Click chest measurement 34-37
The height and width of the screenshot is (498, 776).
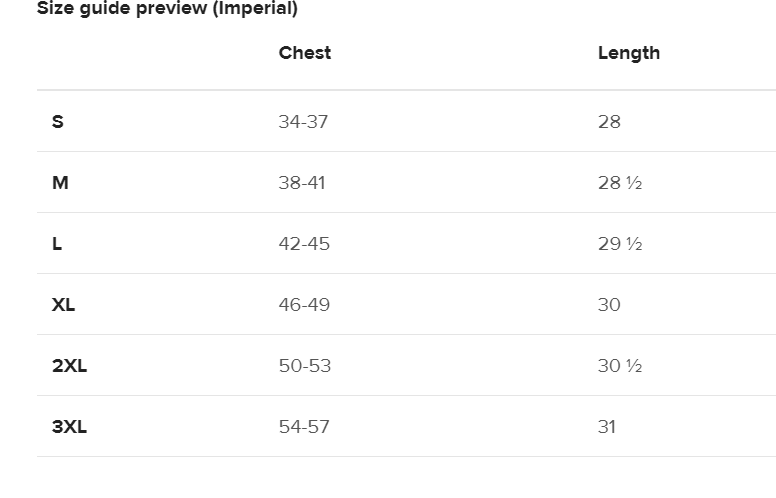[x=303, y=122]
